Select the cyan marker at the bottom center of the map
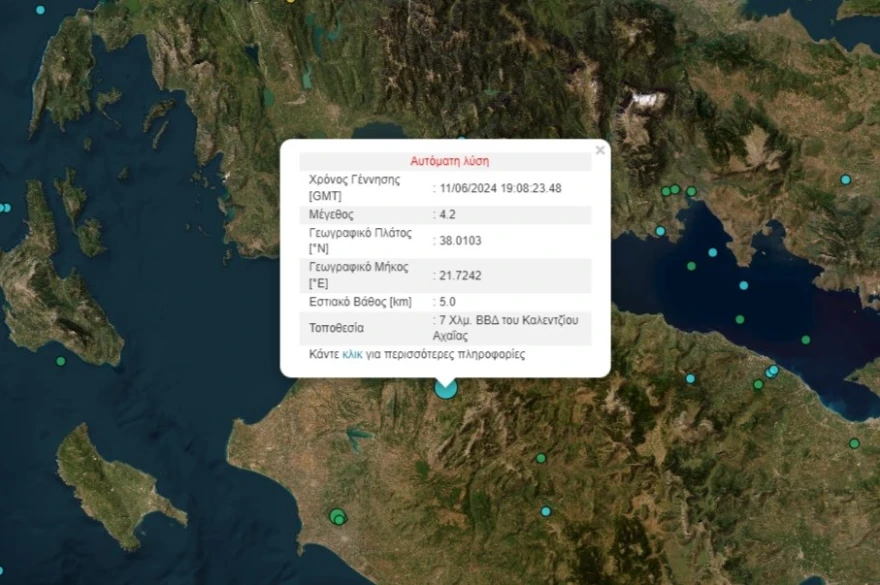The height and width of the screenshot is (585, 880). click(x=546, y=511)
